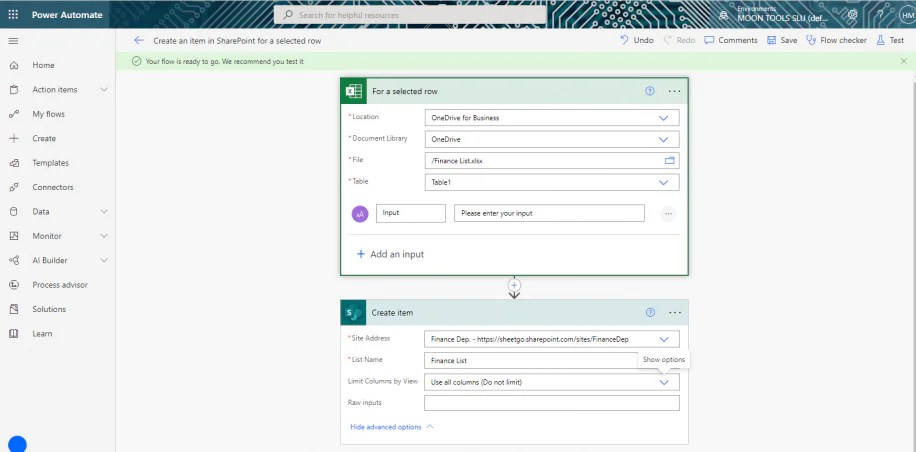Expand the Data section chevron
The image size is (916, 452).
(x=104, y=212)
